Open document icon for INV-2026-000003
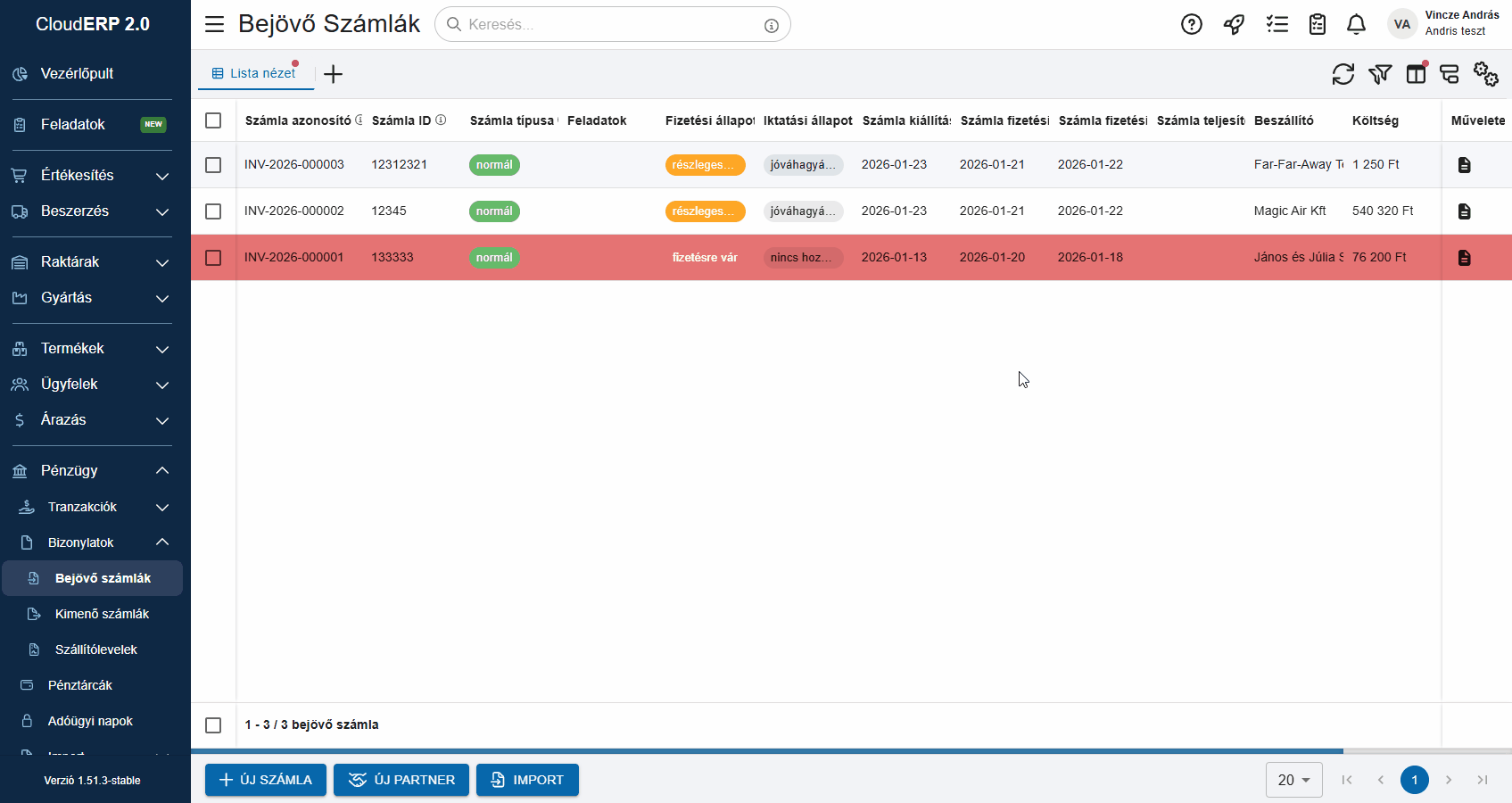The height and width of the screenshot is (803, 1512). point(1464,165)
